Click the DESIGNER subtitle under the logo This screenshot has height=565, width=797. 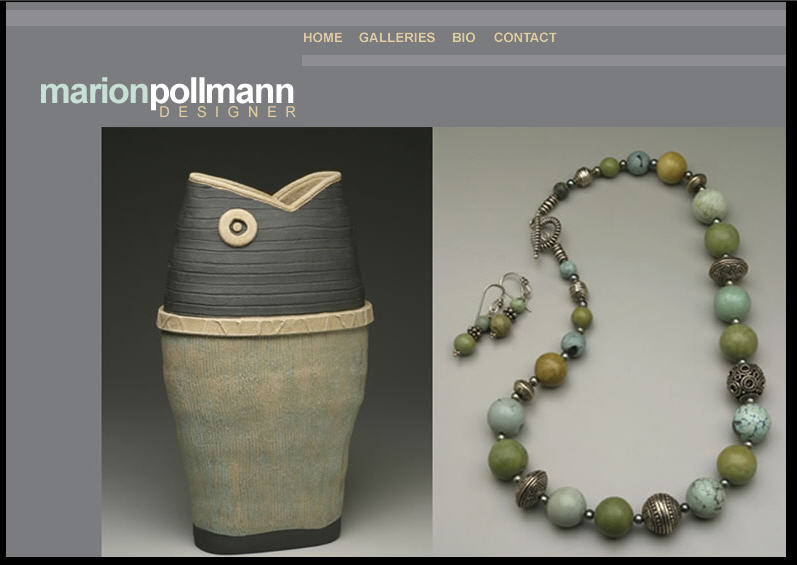pos(228,112)
